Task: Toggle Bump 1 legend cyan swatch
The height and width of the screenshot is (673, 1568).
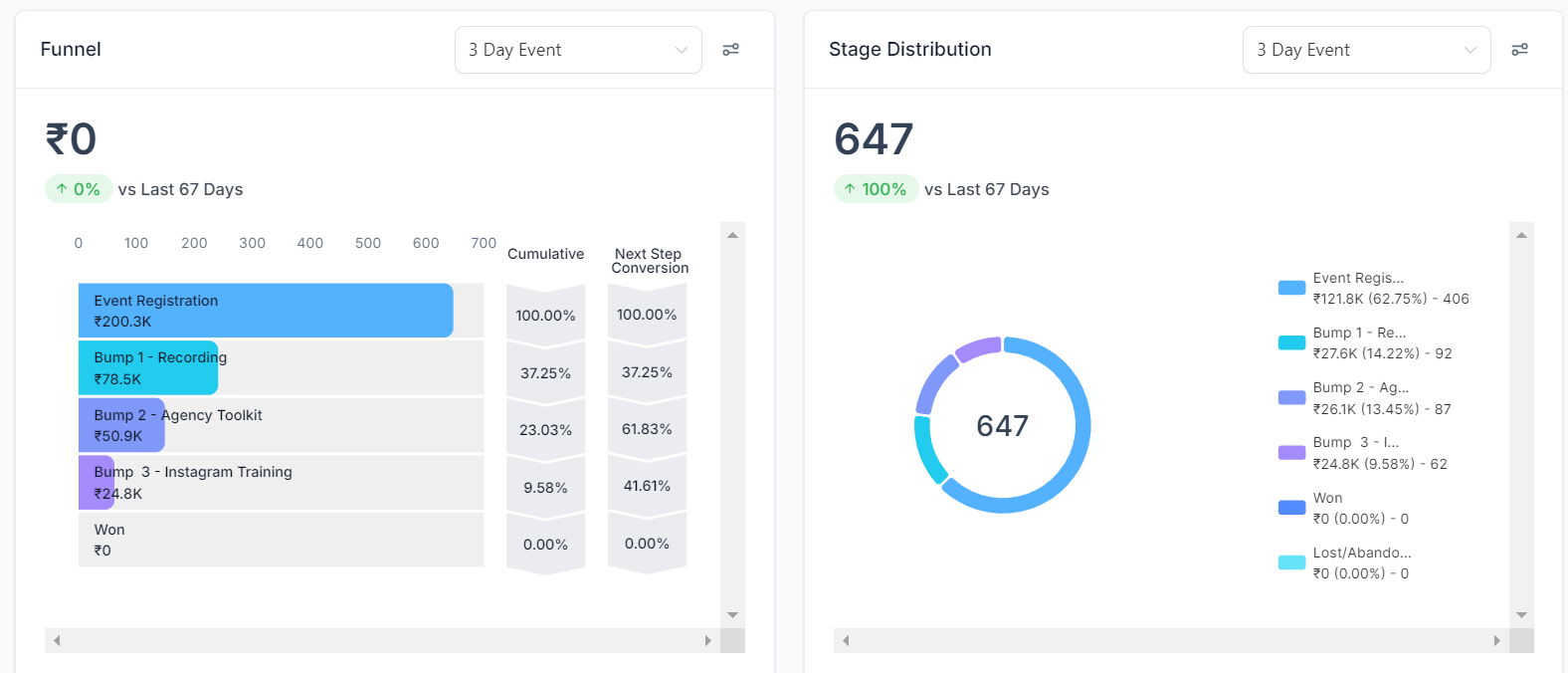Action: click(1291, 342)
